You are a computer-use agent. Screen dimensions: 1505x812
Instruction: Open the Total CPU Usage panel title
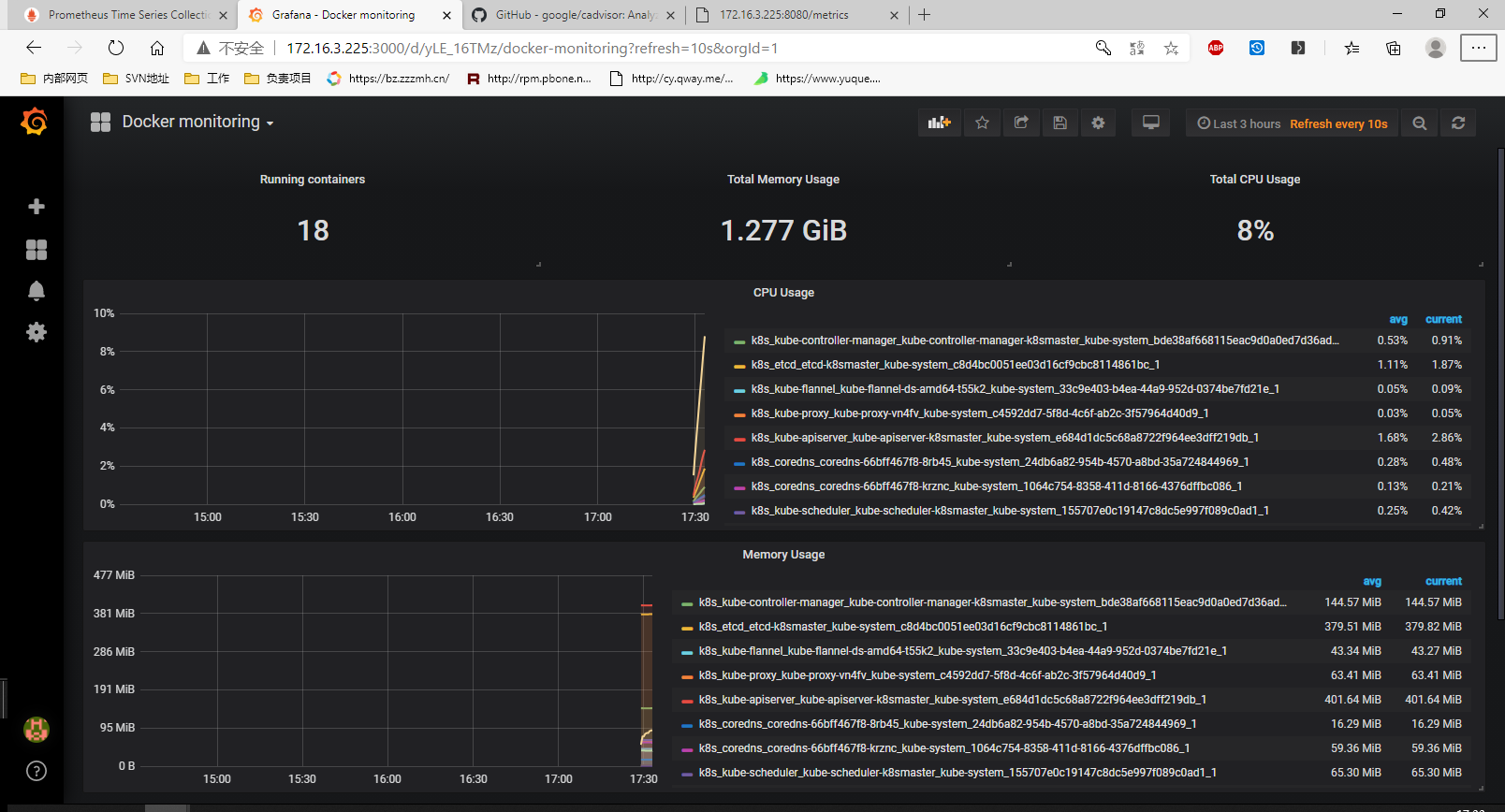coord(1255,180)
